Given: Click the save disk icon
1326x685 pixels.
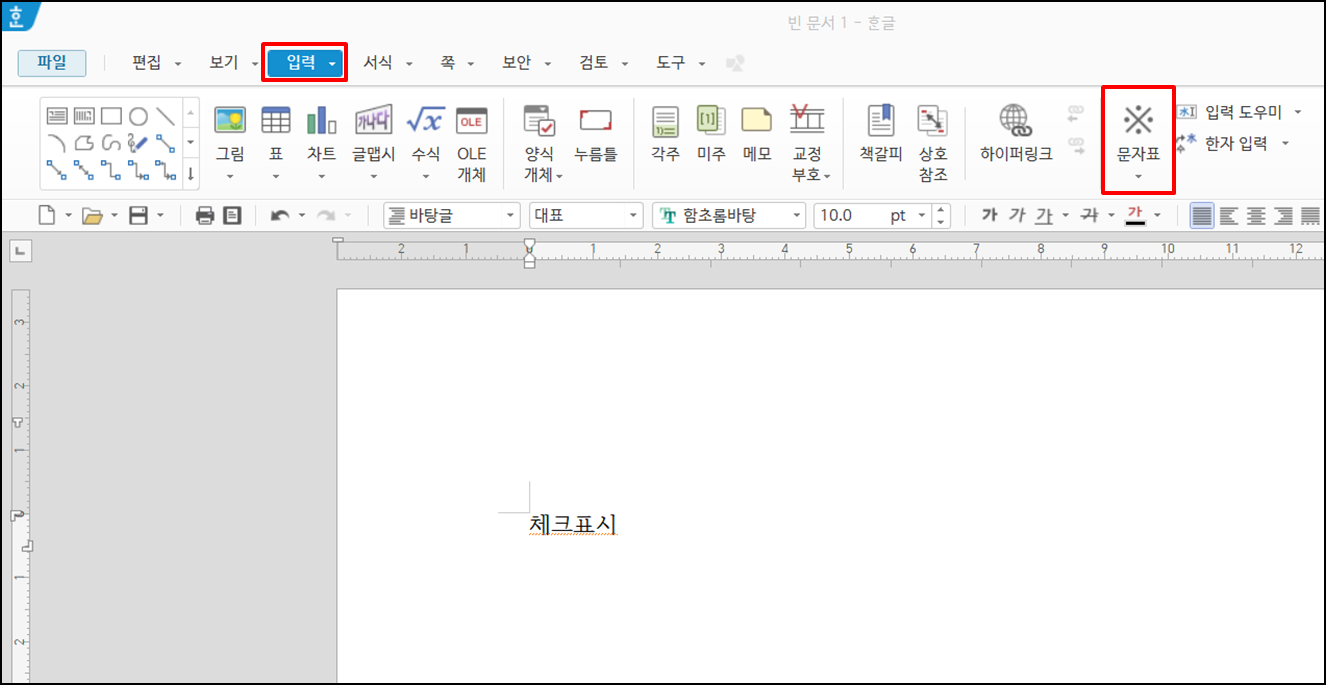Looking at the screenshot, I should [139, 215].
